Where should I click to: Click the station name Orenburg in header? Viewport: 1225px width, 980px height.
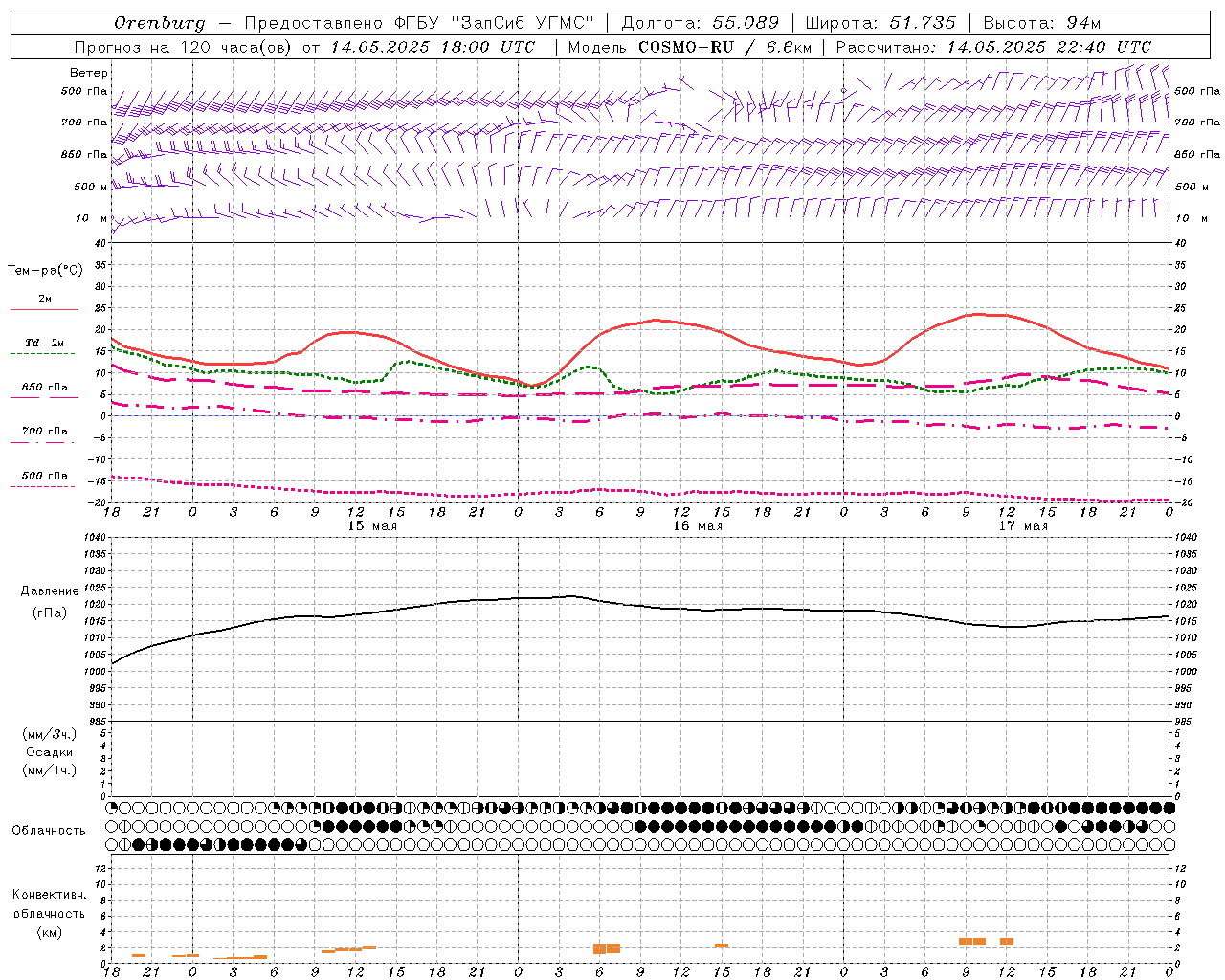(160, 23)
